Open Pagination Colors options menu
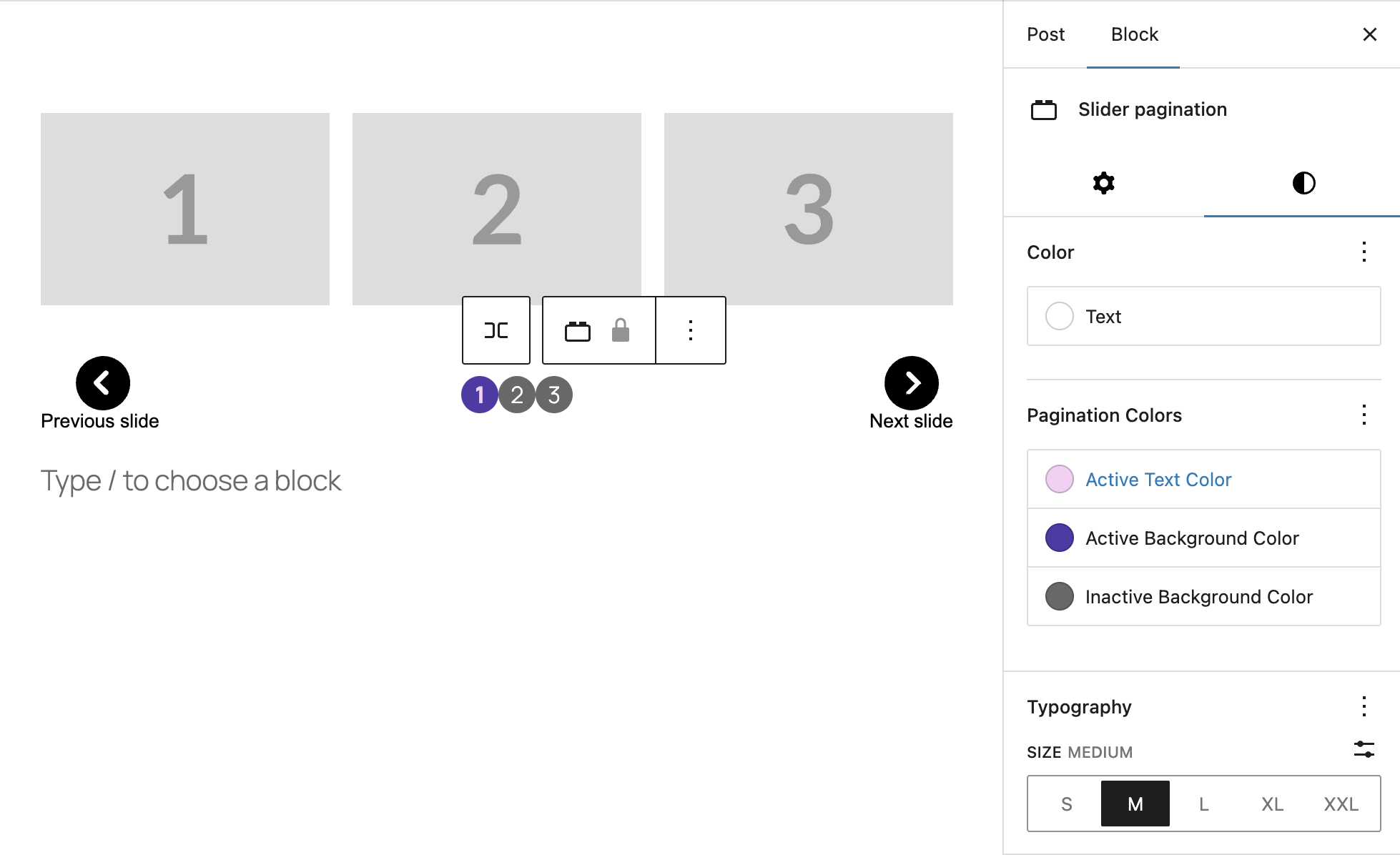The image size is (1400, 855). (1364, 415)
